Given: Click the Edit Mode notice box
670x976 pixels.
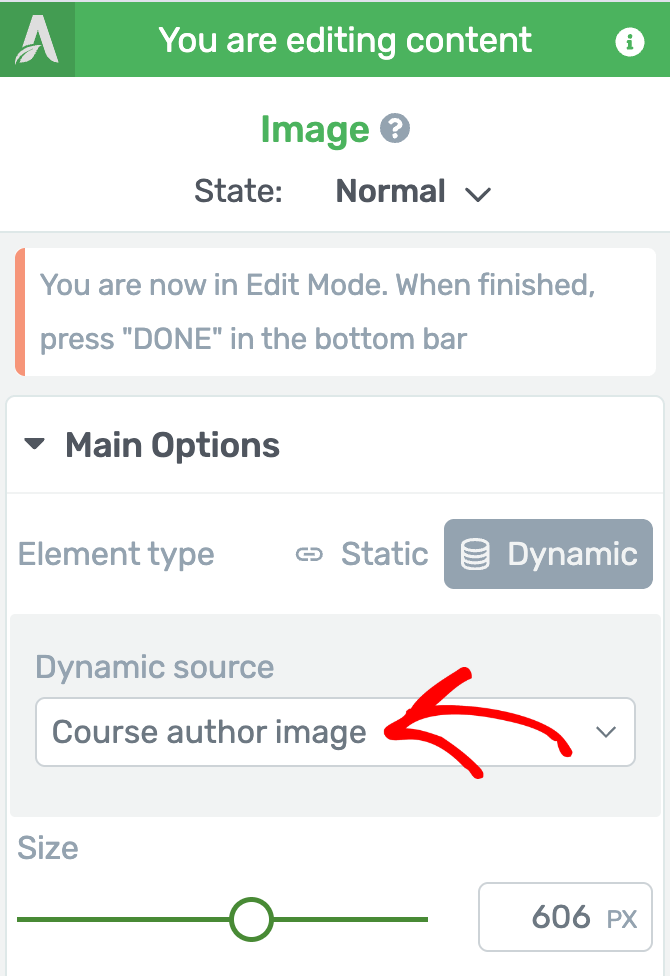Looking at the screenshot, I should [335, 312].
